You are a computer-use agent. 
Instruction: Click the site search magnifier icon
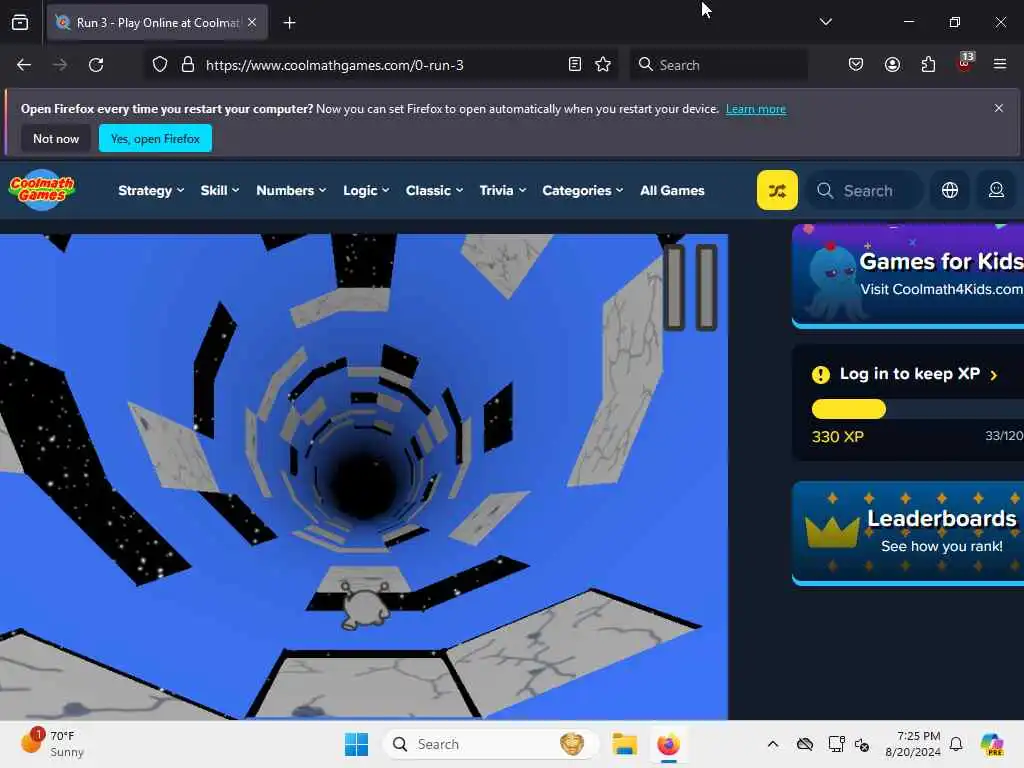coord(825,190)
